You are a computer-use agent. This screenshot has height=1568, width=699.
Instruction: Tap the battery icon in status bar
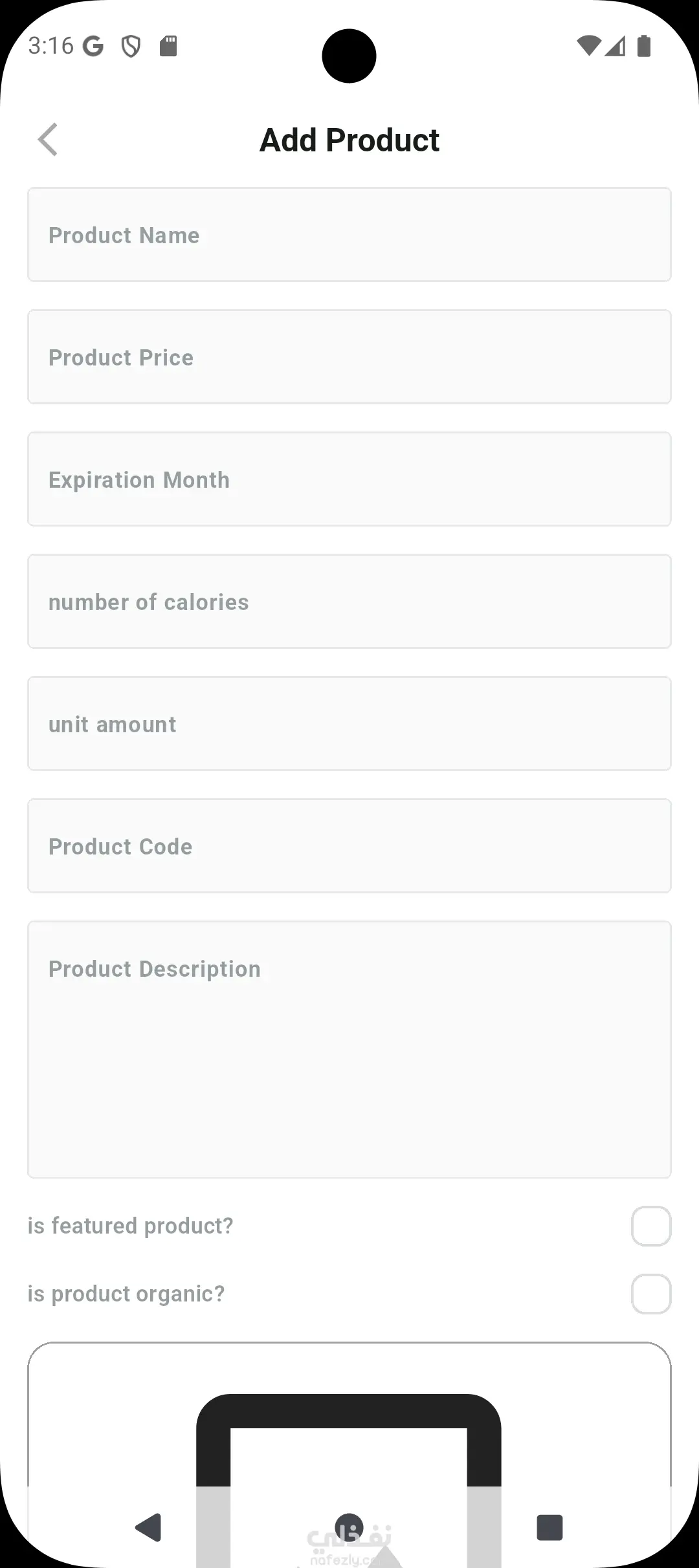click(x=644, y=47)
